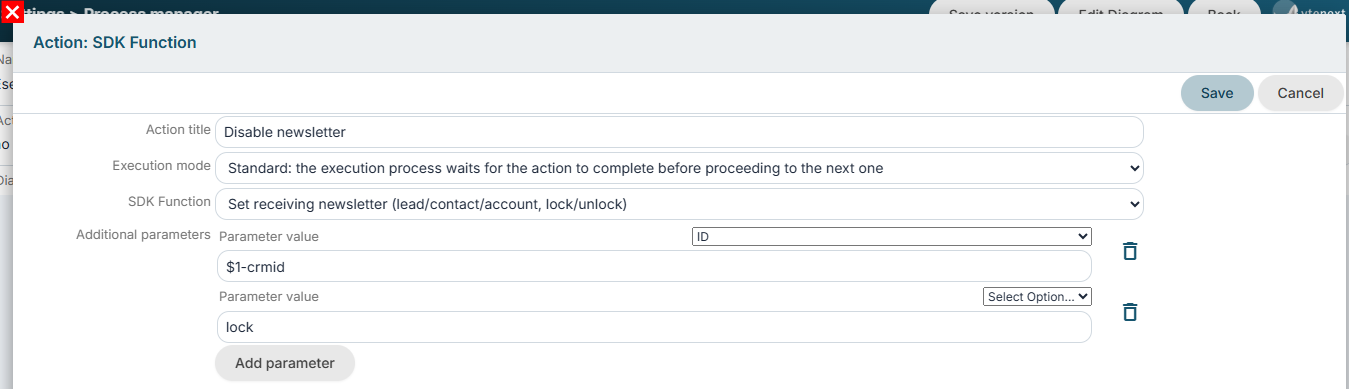The width and height of the screenshot is (1349, 389).
Task: Click into the lock parameter value field
Action: click(654, 327)
